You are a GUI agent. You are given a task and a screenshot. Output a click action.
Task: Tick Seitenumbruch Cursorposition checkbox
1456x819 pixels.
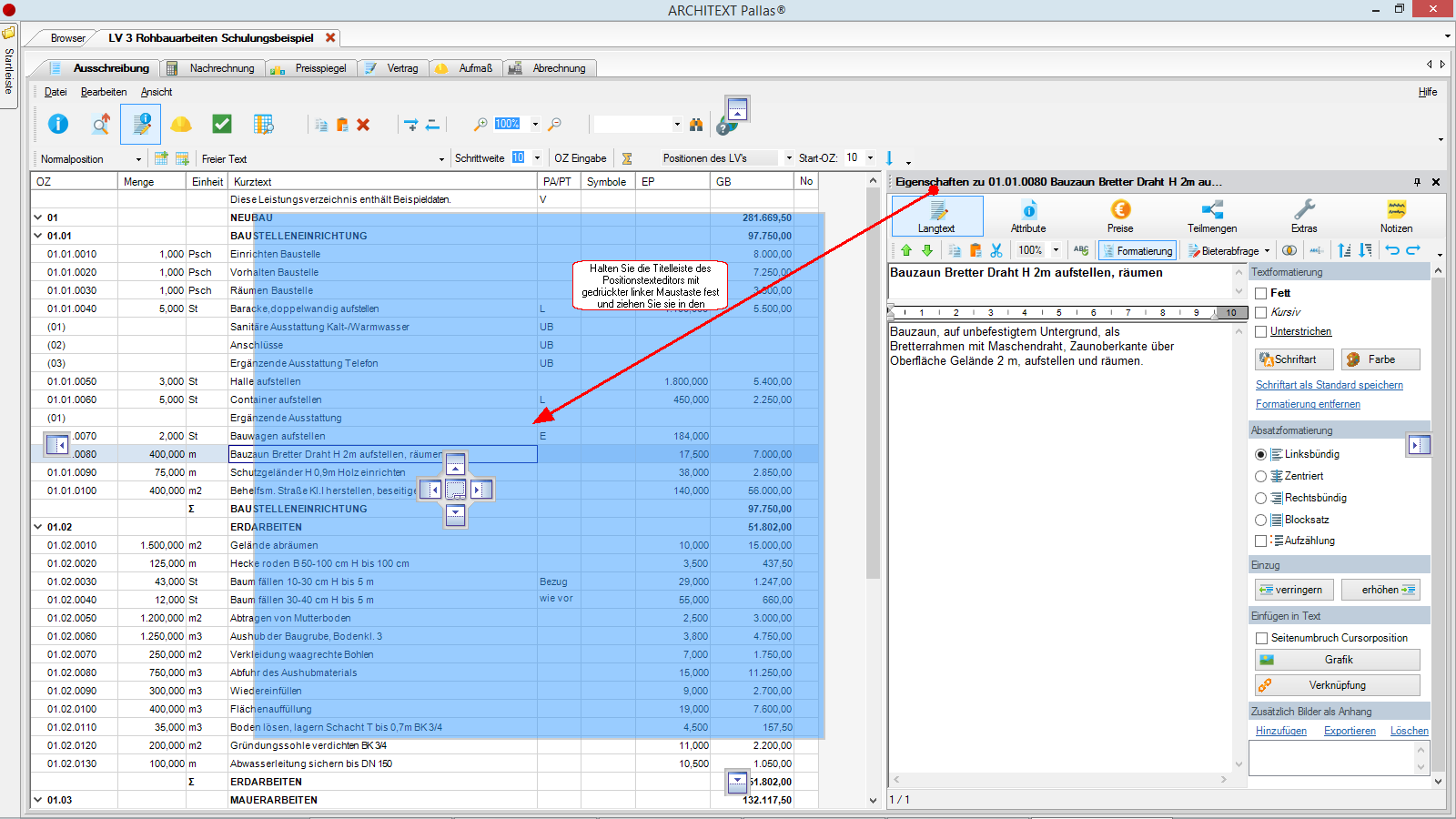(x=1261, y=638)
